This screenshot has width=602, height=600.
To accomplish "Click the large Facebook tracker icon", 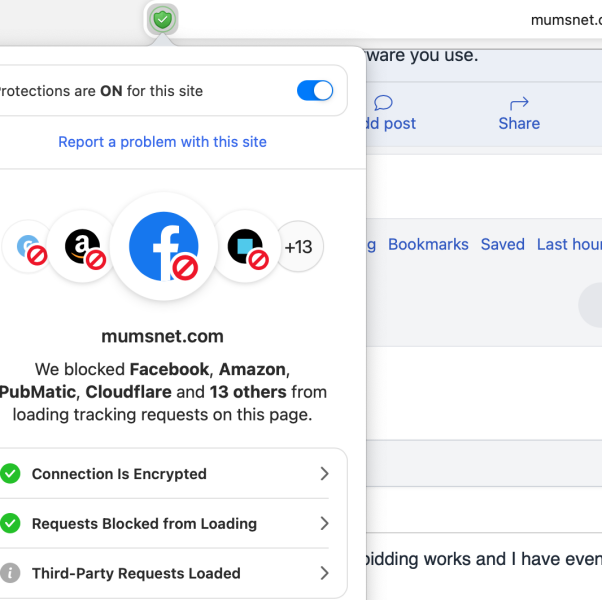I will pyautogui.click(x=163, y=246).
